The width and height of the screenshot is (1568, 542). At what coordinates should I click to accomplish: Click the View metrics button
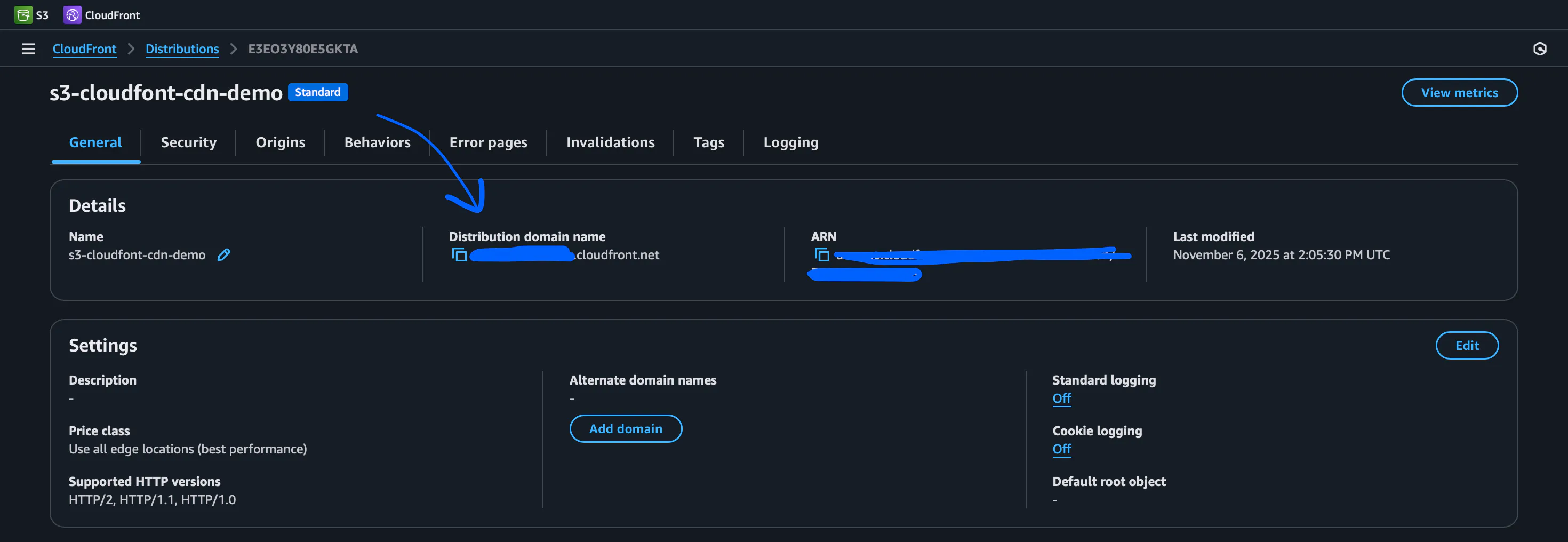(1460, 93)
